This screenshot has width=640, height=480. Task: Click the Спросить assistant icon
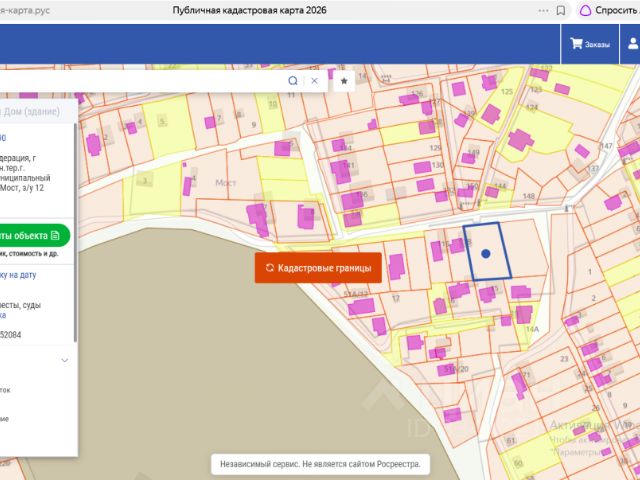pos(586,11)
